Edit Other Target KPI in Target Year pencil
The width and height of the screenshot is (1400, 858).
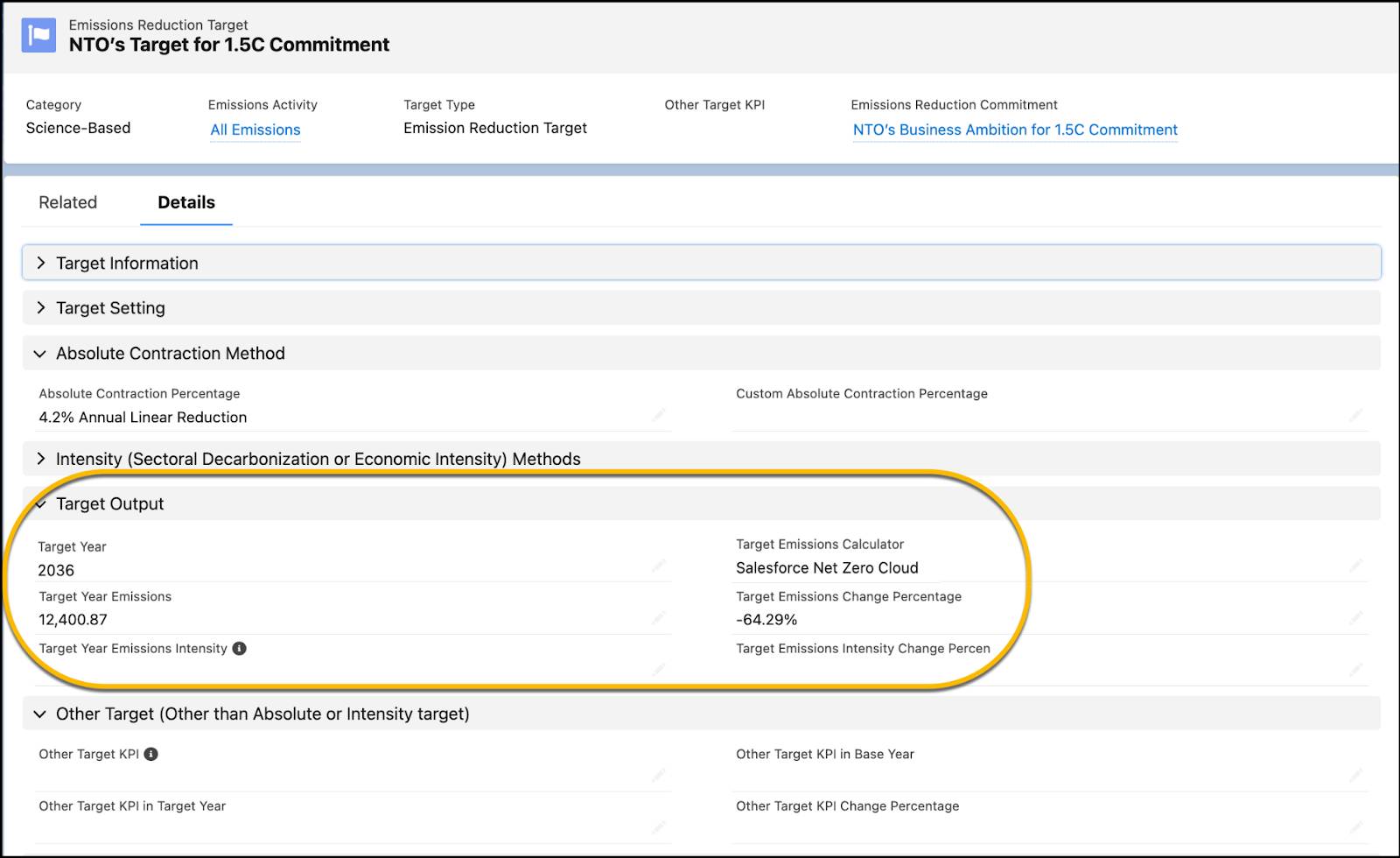659,826
